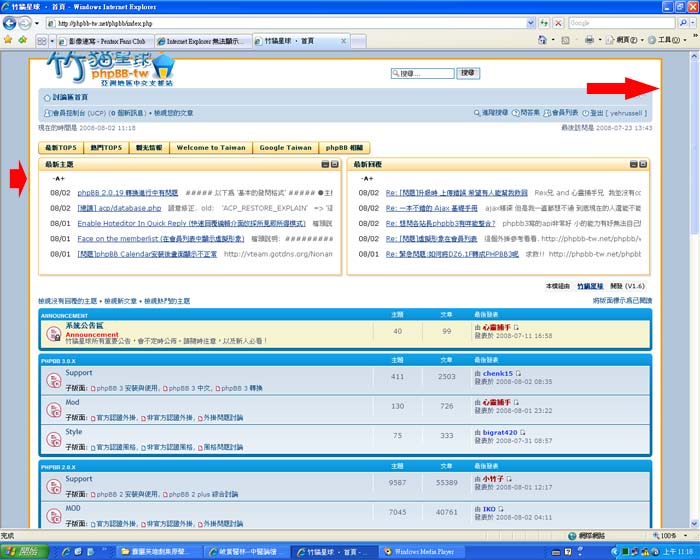Click the forum icon beside phpBB 3.0.X Mod
This screenshot has width=700, height=560.
click(x=54, y=410)
